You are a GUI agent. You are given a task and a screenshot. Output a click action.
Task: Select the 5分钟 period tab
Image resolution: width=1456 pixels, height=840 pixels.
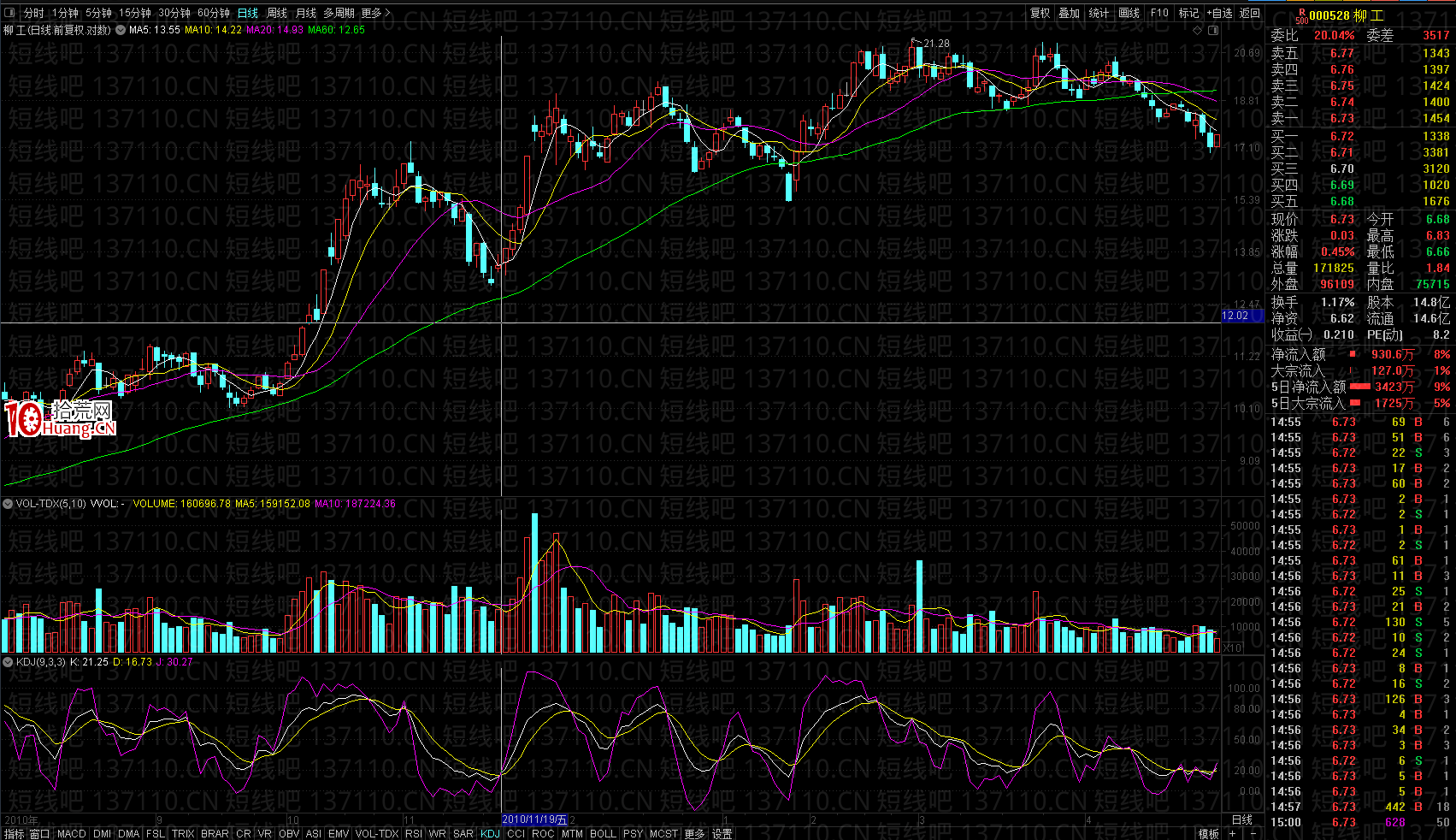coord(98,13)
